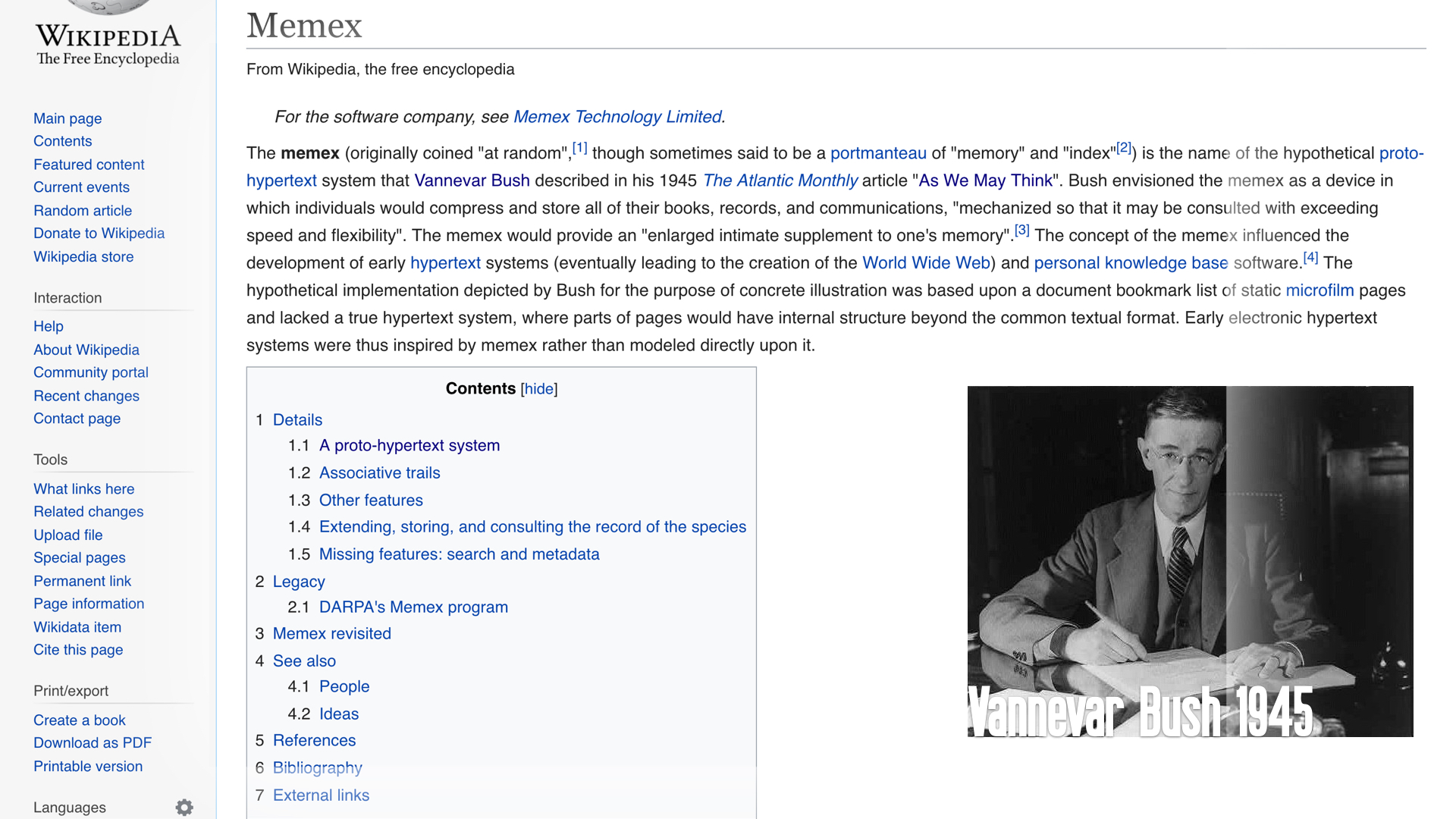This screenshot has height=819, width=1456.
Task: Open citation footnote 1
Action: [579, 149]
